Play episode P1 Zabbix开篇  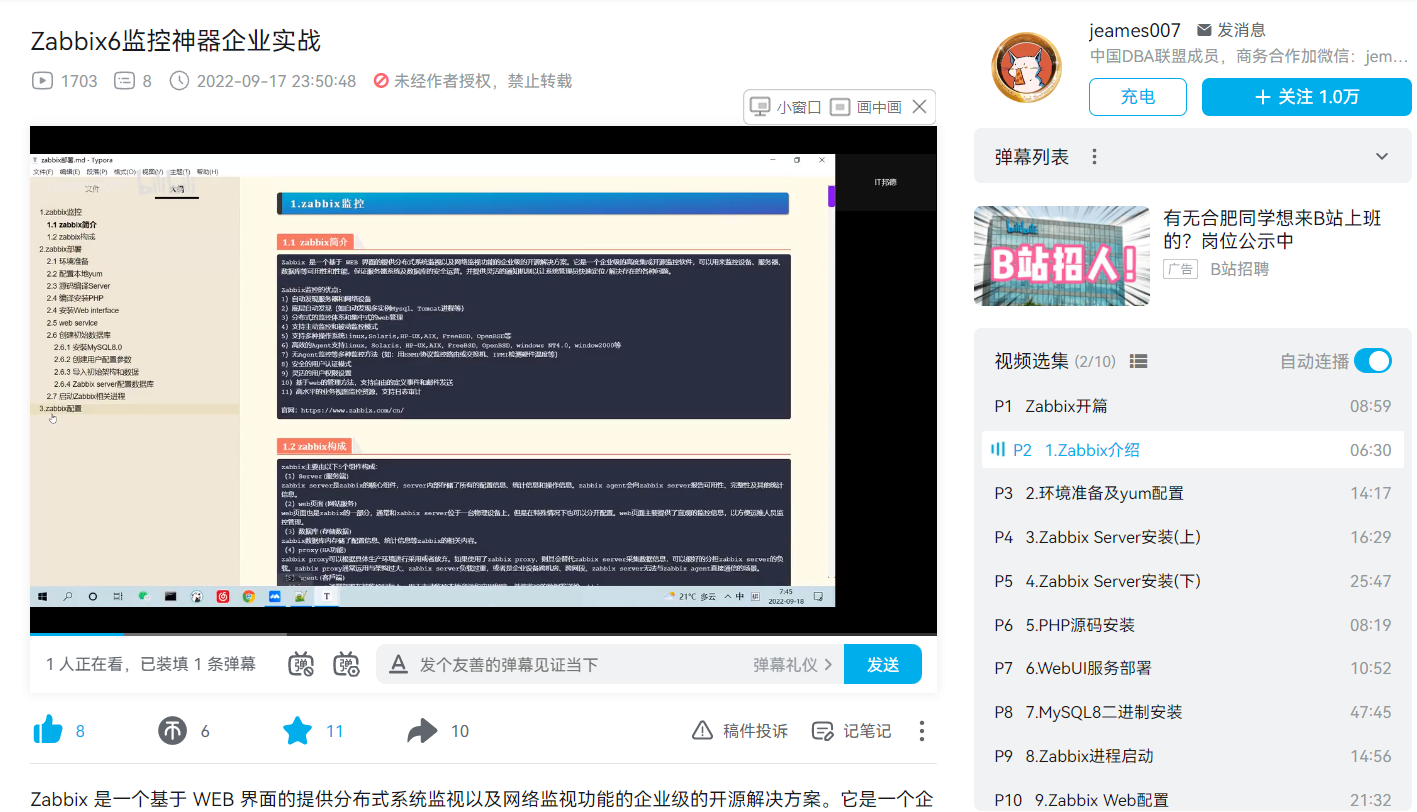pos(1192,406)
